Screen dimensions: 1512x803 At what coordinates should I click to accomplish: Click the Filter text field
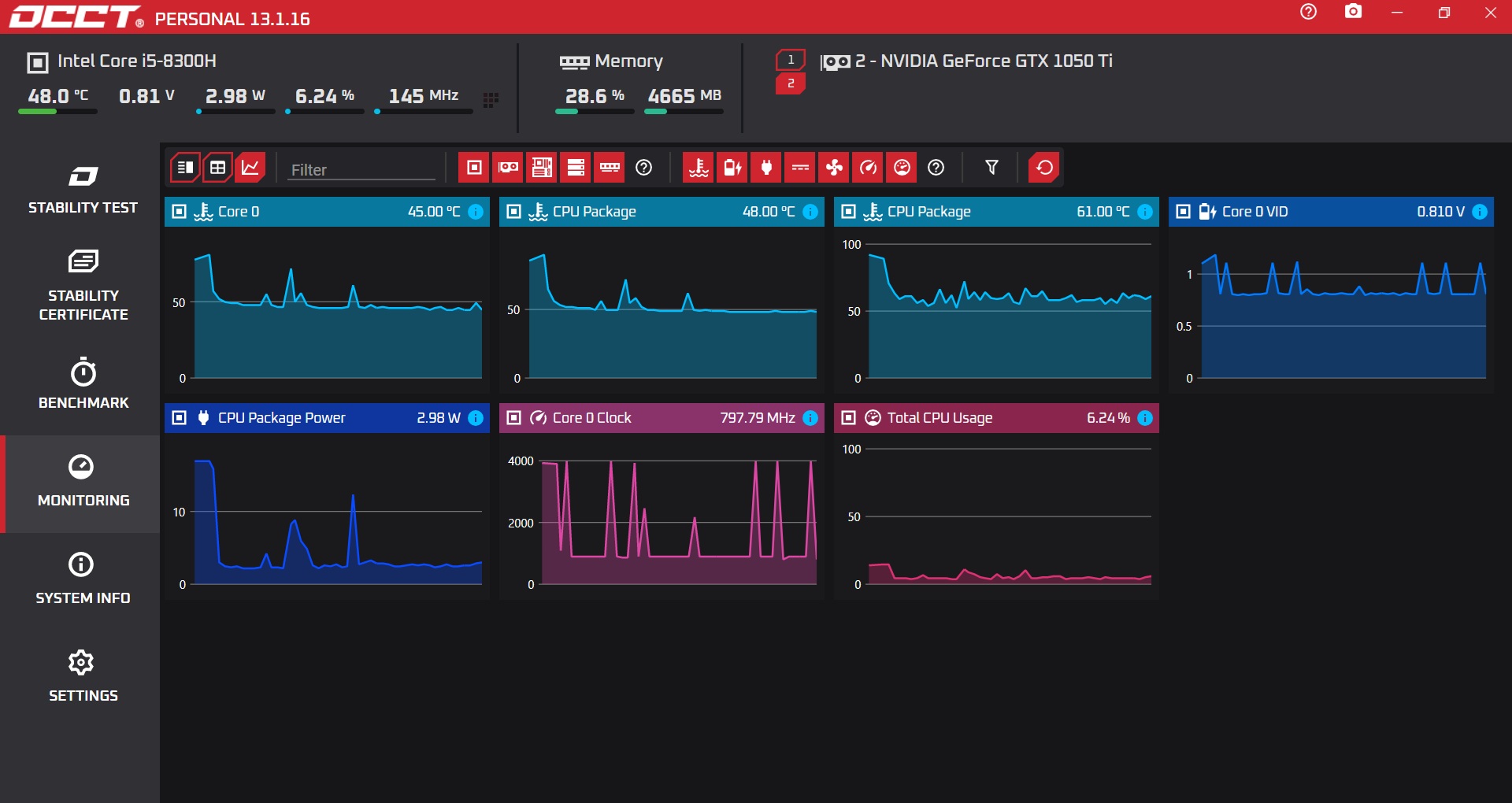(361, 169)
